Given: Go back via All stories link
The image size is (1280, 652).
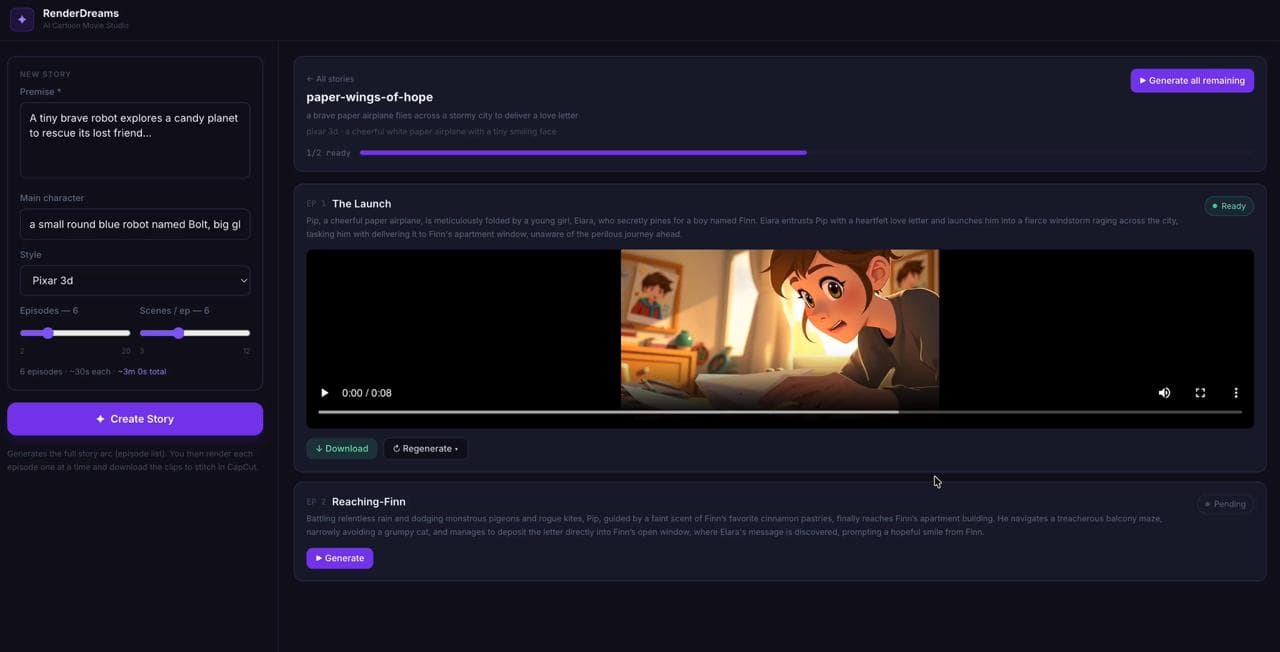Looking at the screenshot, I should coord(330,79).
